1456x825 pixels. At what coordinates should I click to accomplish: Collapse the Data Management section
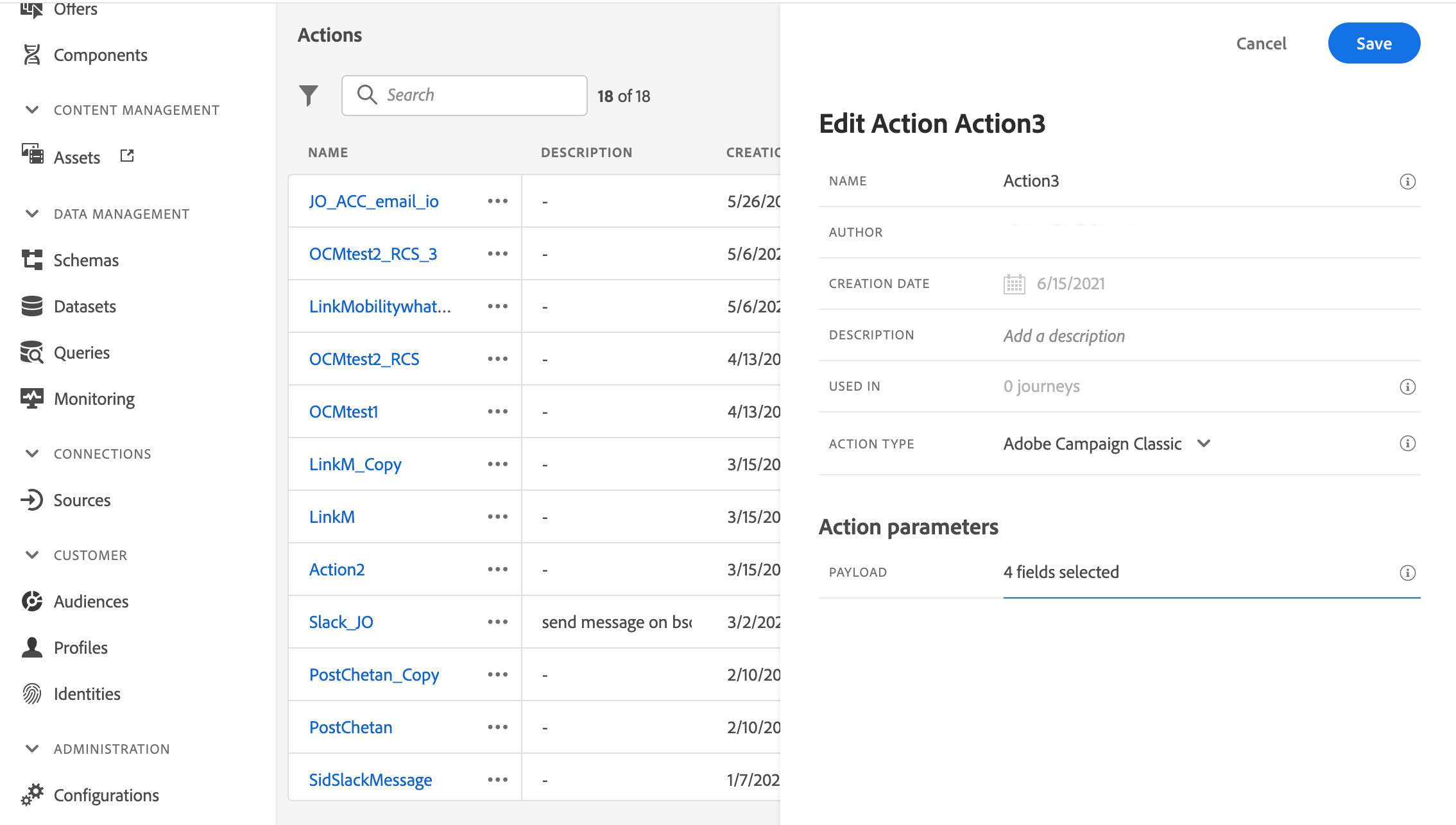click(x=32, y=214)
